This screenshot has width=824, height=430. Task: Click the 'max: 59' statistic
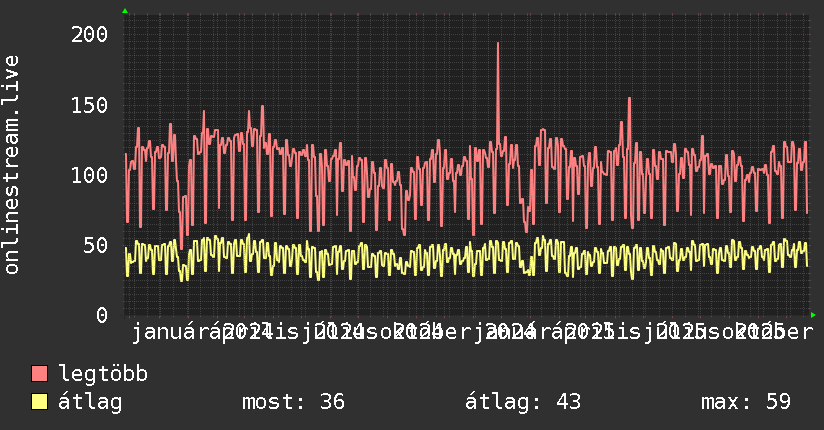746,402
